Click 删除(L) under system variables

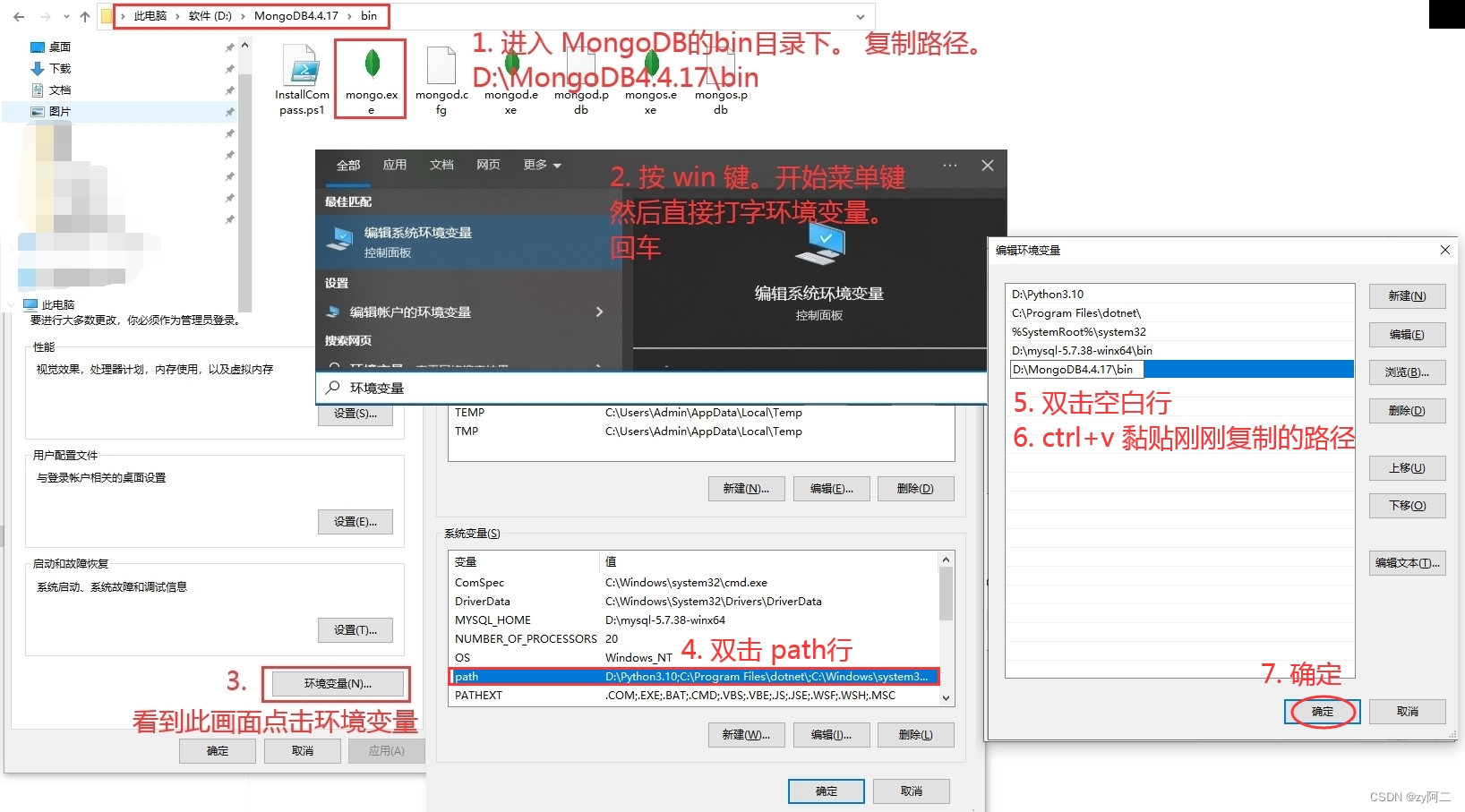click(915, 735)
